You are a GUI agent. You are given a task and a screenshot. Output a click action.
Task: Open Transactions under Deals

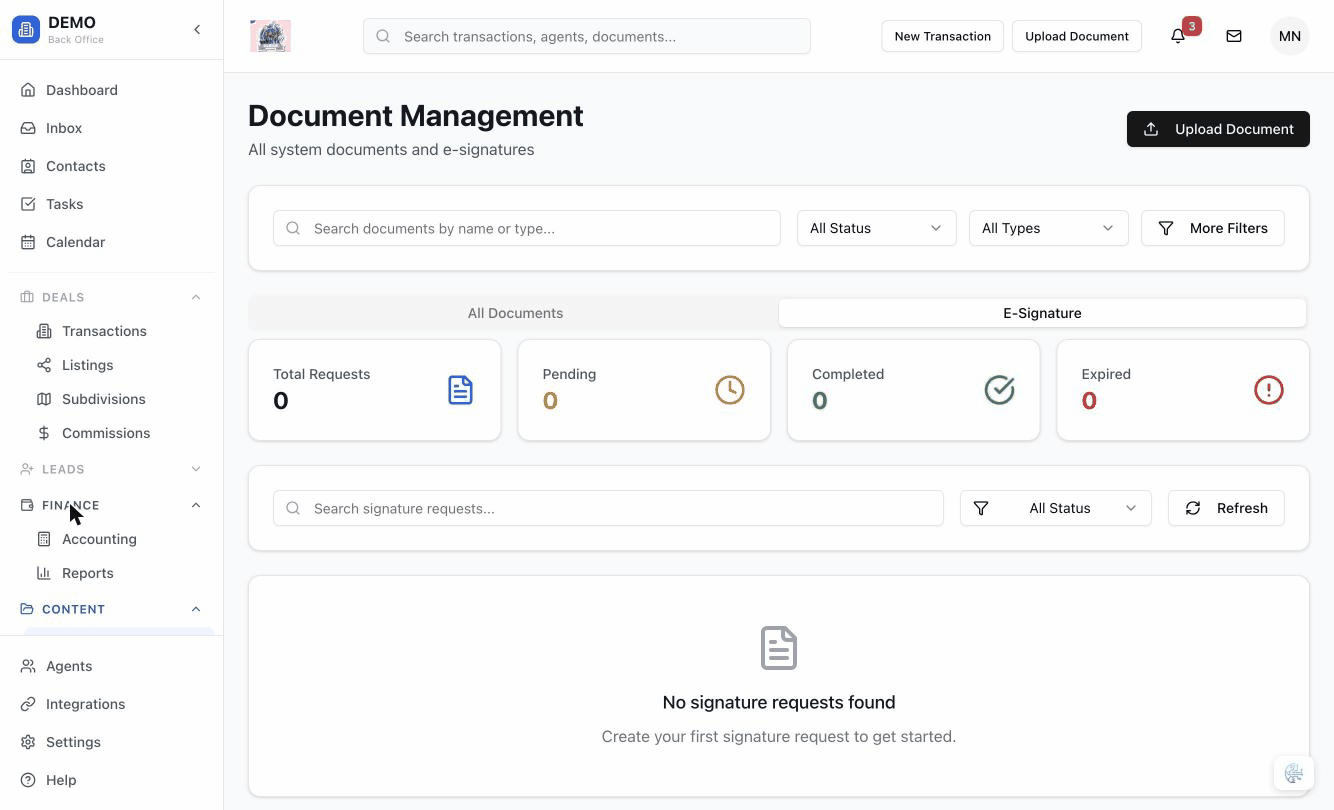119,331
